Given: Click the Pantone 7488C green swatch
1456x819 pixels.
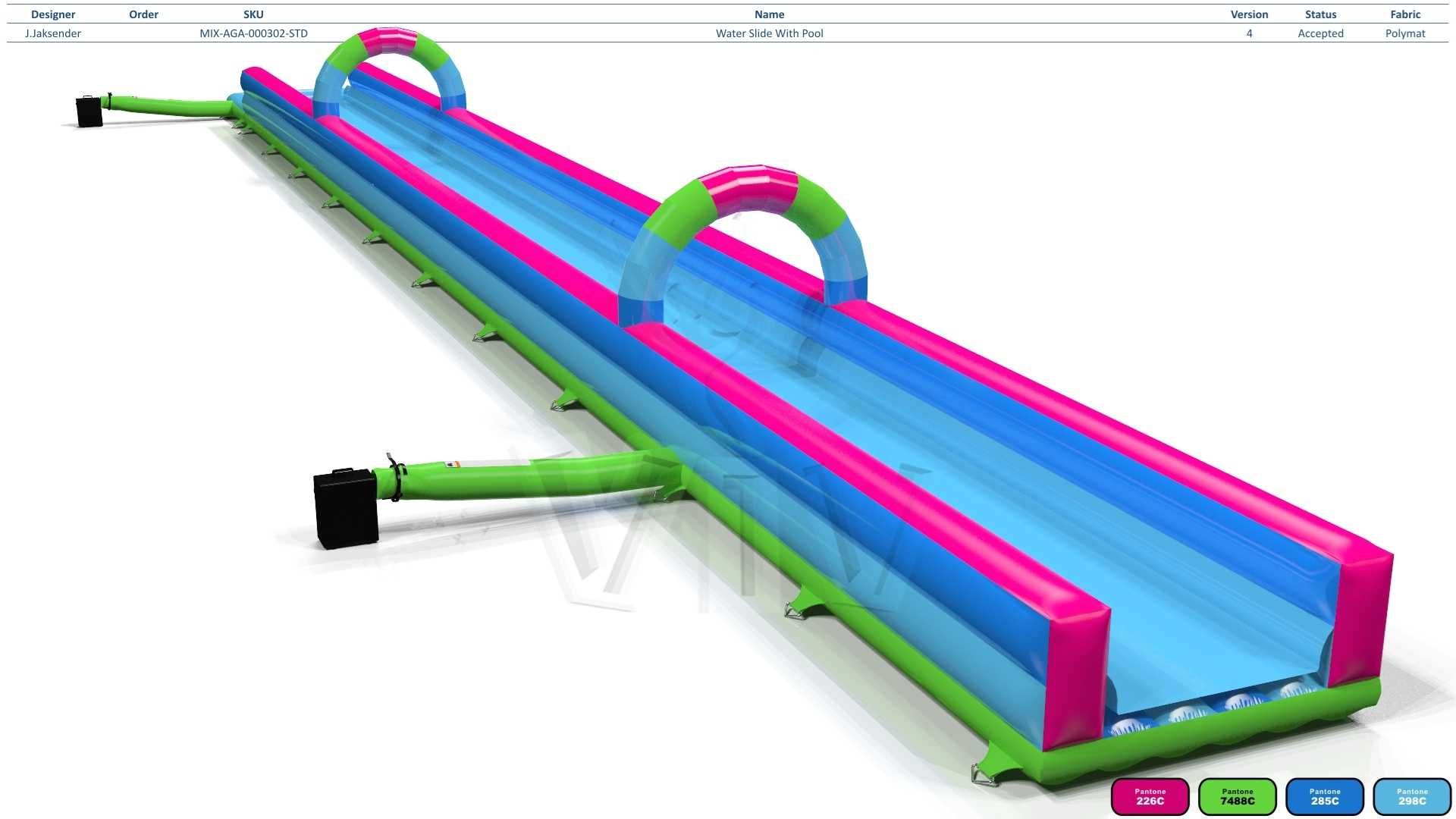Looking at the screenshot, I should coord(1238,796).
